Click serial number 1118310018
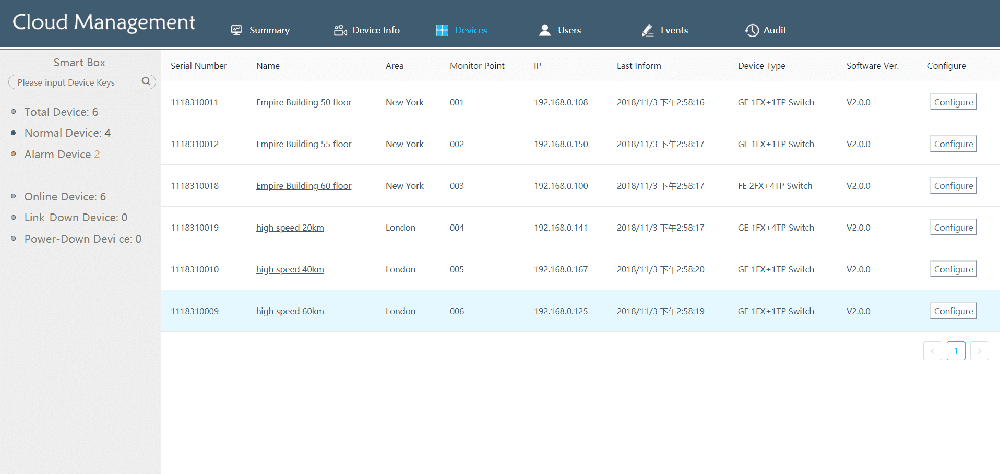 click(x=195, y=186)
